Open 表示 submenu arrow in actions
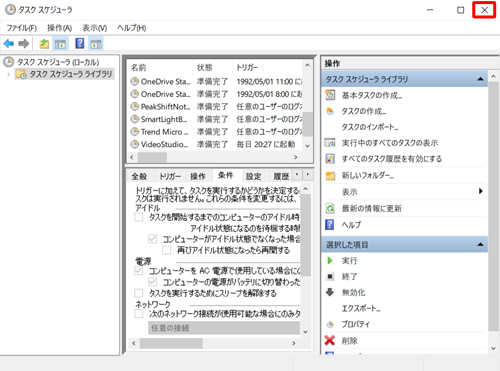The width and height of the screenshot is (500, 371). pos(480,191)
